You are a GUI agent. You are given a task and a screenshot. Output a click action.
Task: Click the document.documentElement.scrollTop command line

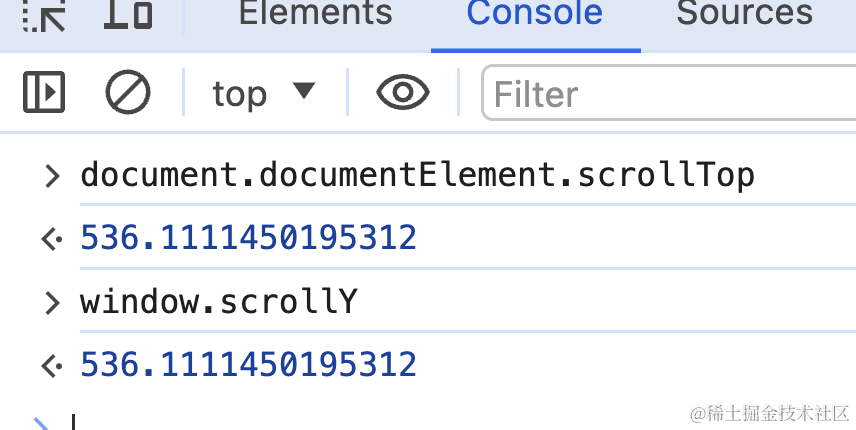pos(417,175)
